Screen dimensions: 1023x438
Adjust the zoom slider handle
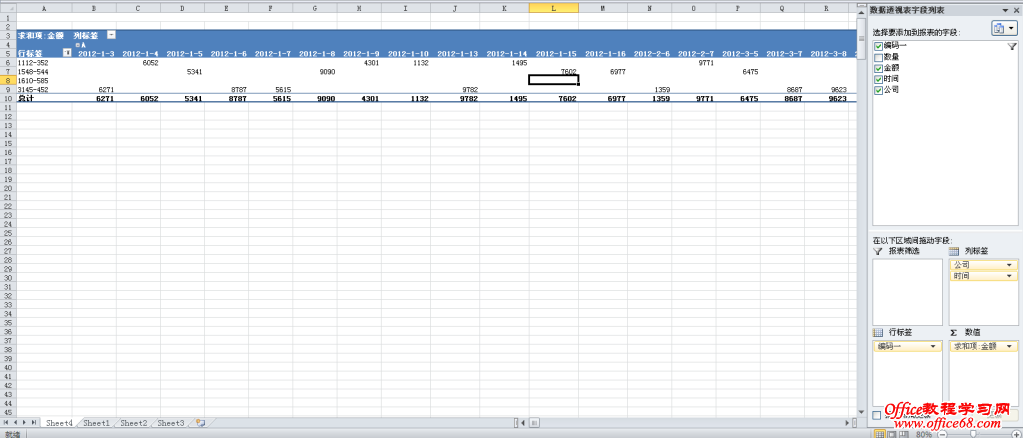[973, 433]
